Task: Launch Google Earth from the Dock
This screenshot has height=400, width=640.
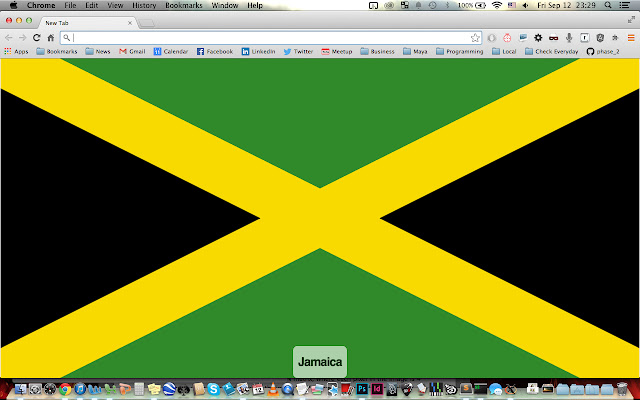Action: [169, 389]
